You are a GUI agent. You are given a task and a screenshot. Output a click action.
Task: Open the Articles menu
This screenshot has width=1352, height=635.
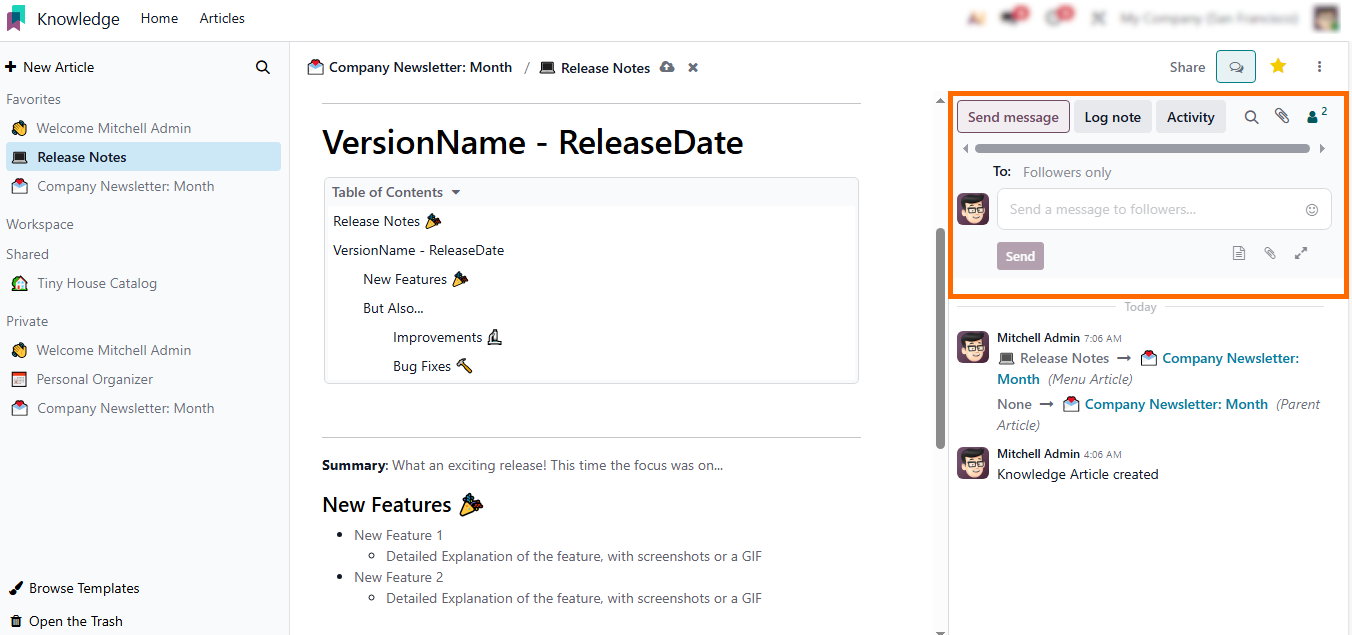[x=222, y=19]
